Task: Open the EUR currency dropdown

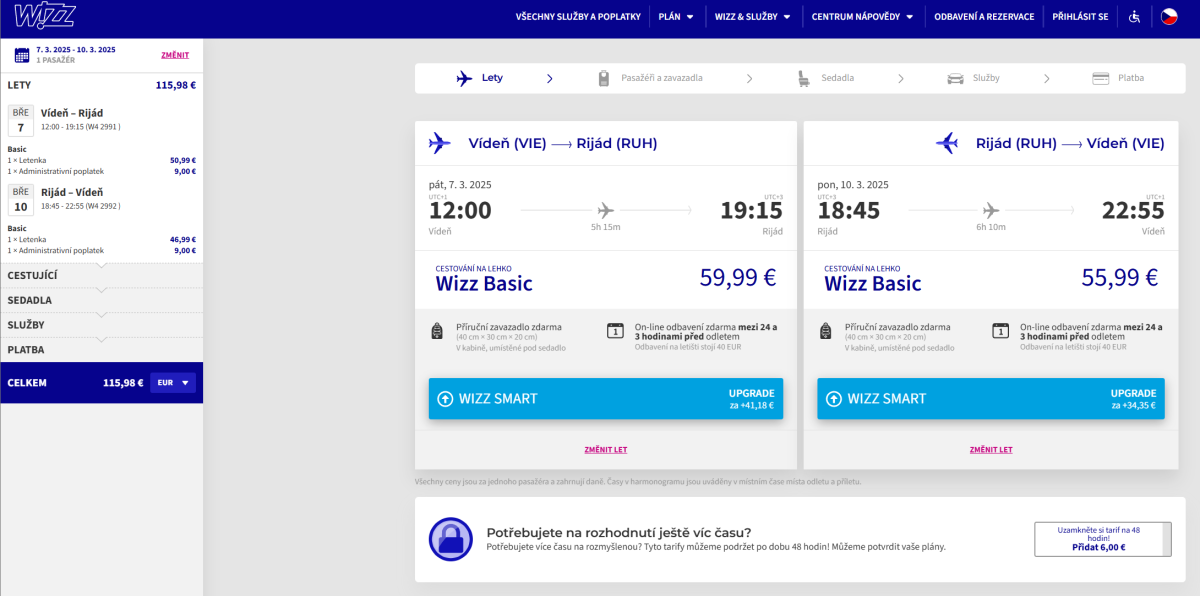Action: [173, 383]
